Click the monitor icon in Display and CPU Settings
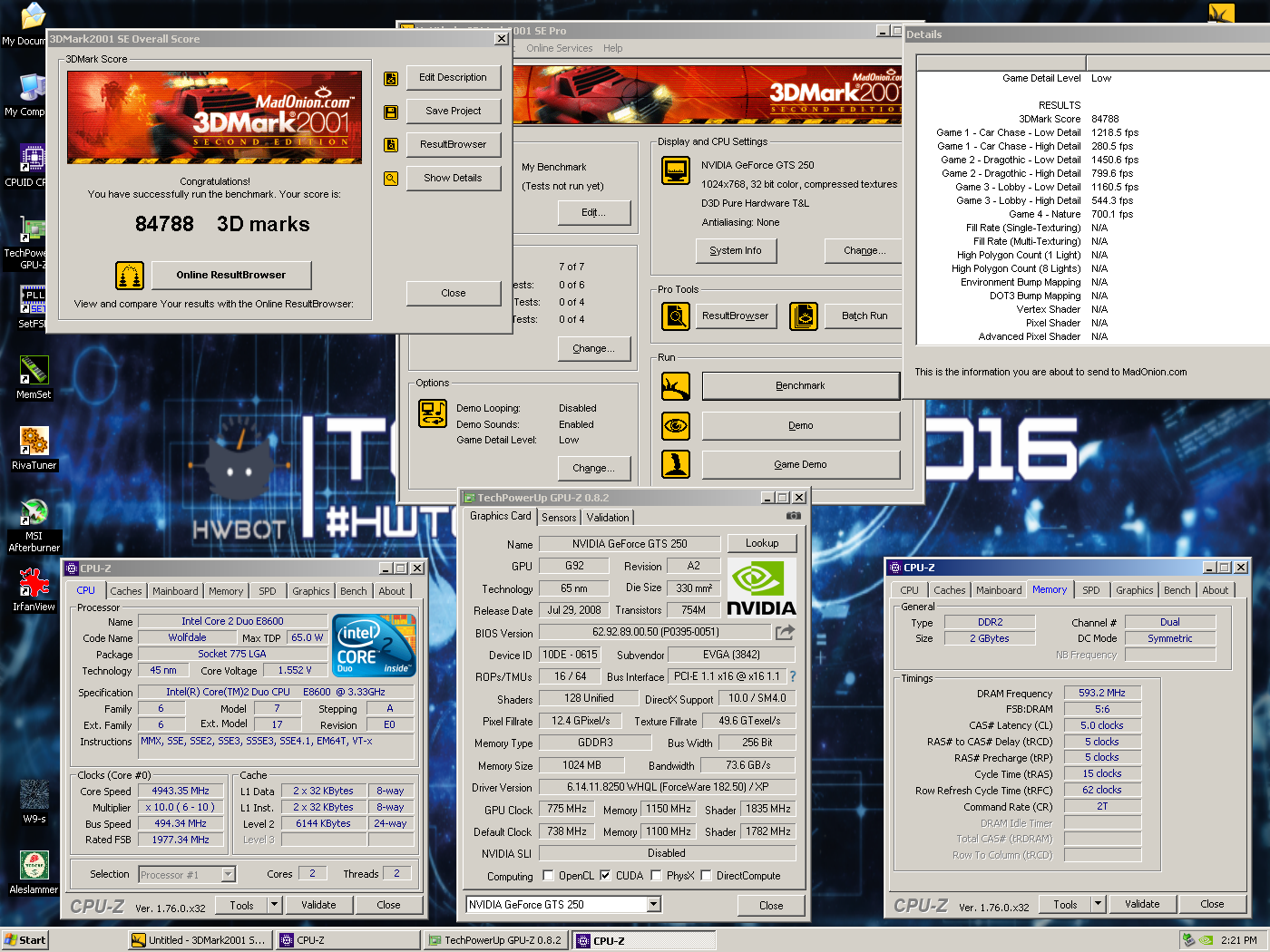This screenshot has width=1270, height=952. (676, 170)
